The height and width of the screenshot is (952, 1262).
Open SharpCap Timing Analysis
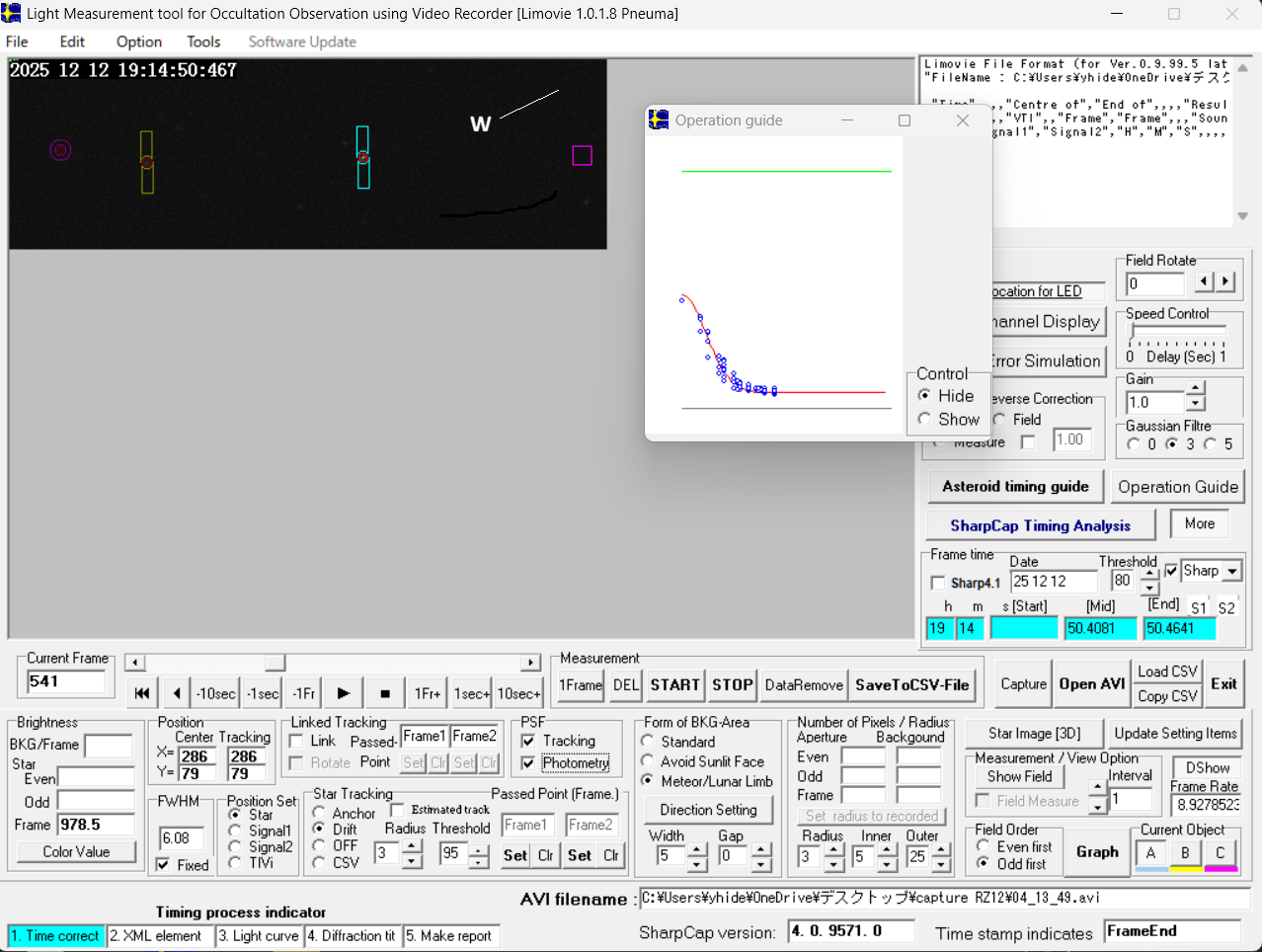1040,525
